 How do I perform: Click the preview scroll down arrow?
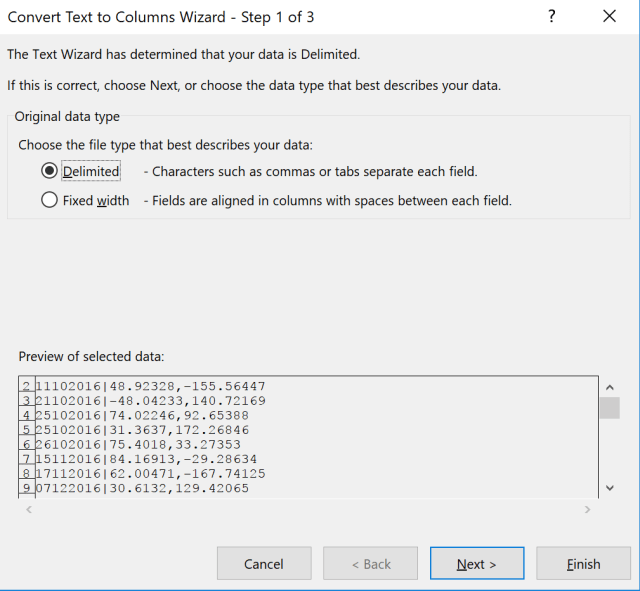click(x=610, y=488)
